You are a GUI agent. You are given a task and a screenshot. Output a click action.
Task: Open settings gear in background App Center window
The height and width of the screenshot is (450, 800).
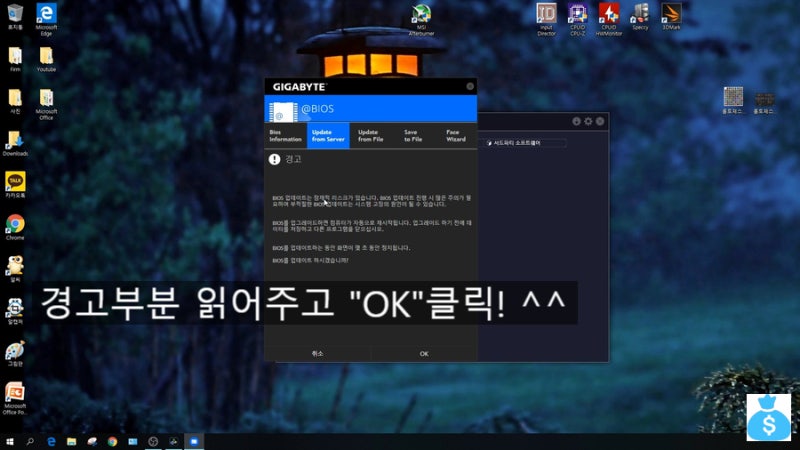pos(588,121)
